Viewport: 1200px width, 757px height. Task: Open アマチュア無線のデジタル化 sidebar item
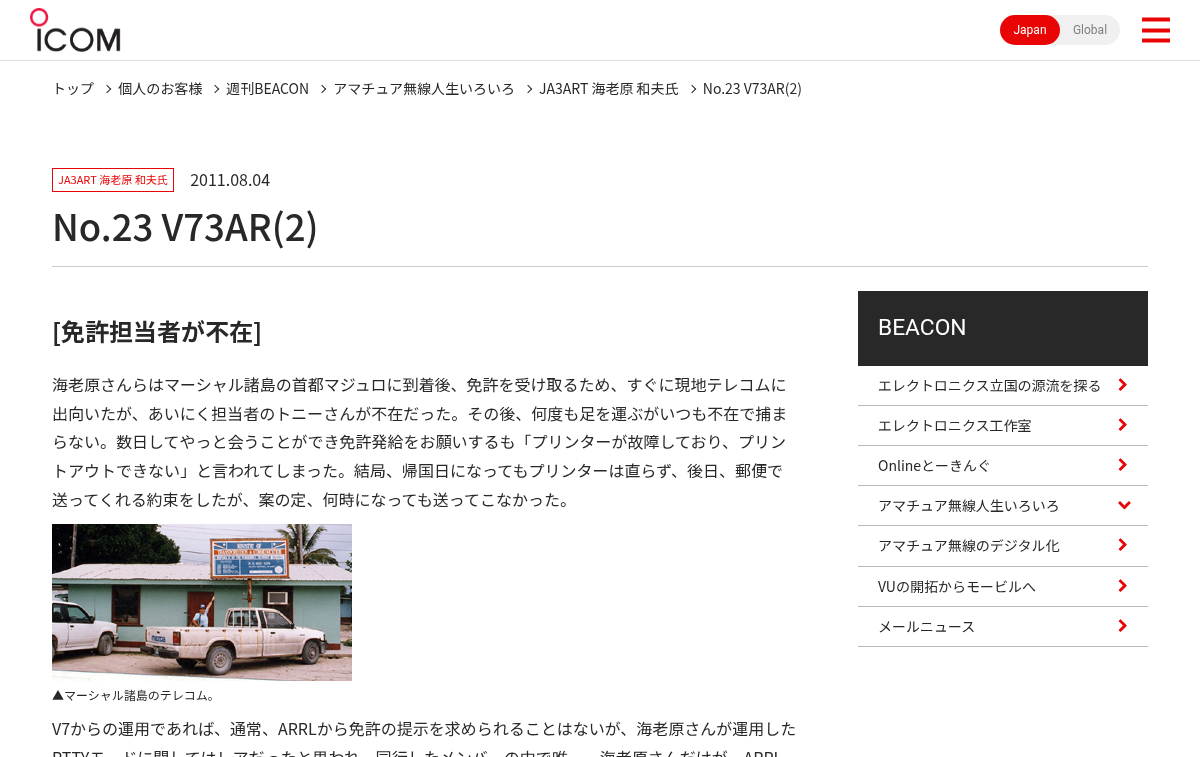(x=1003, y=545)
